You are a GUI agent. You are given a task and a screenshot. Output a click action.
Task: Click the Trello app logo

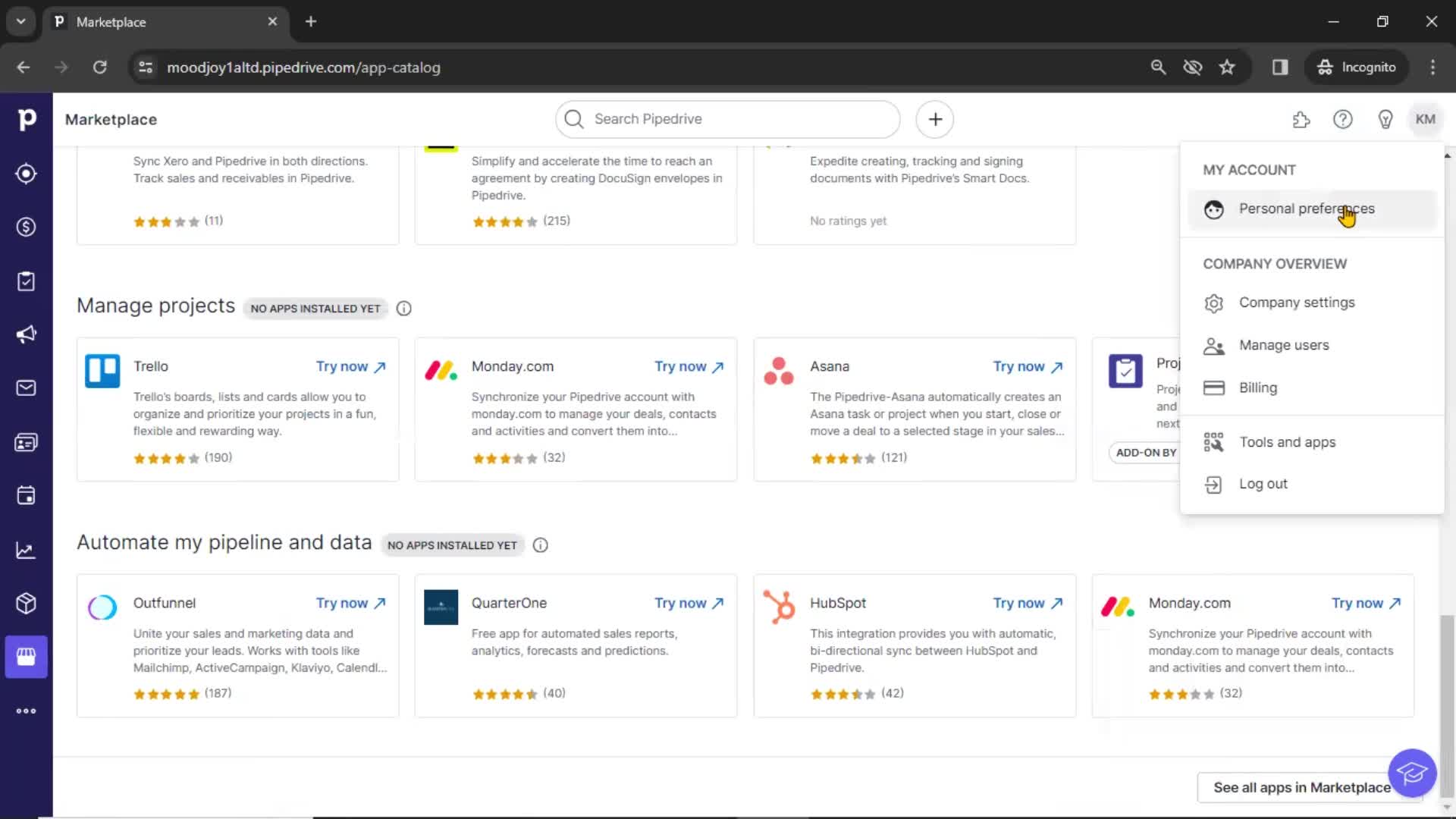(x=102, y=371)
